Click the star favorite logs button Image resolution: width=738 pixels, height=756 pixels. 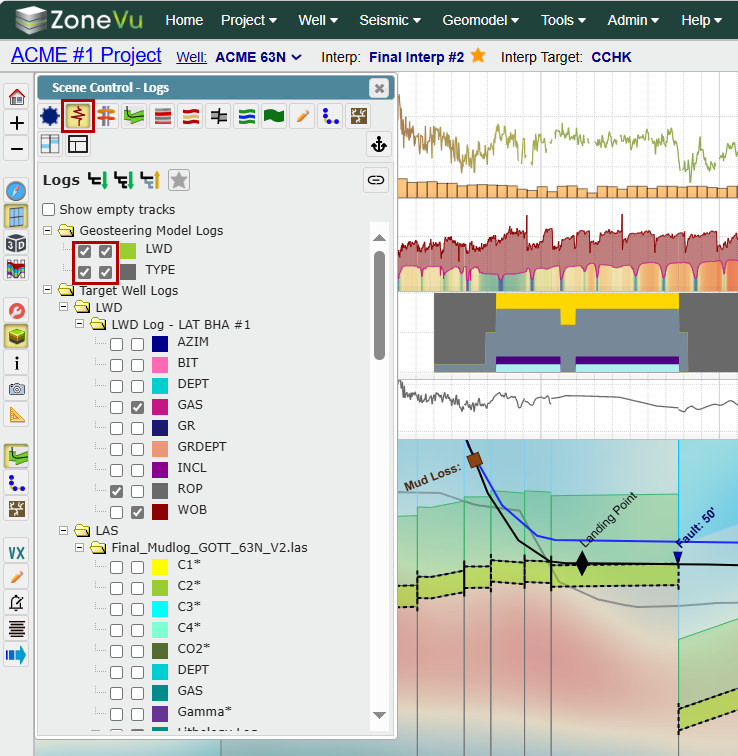(x=179, y=180)
